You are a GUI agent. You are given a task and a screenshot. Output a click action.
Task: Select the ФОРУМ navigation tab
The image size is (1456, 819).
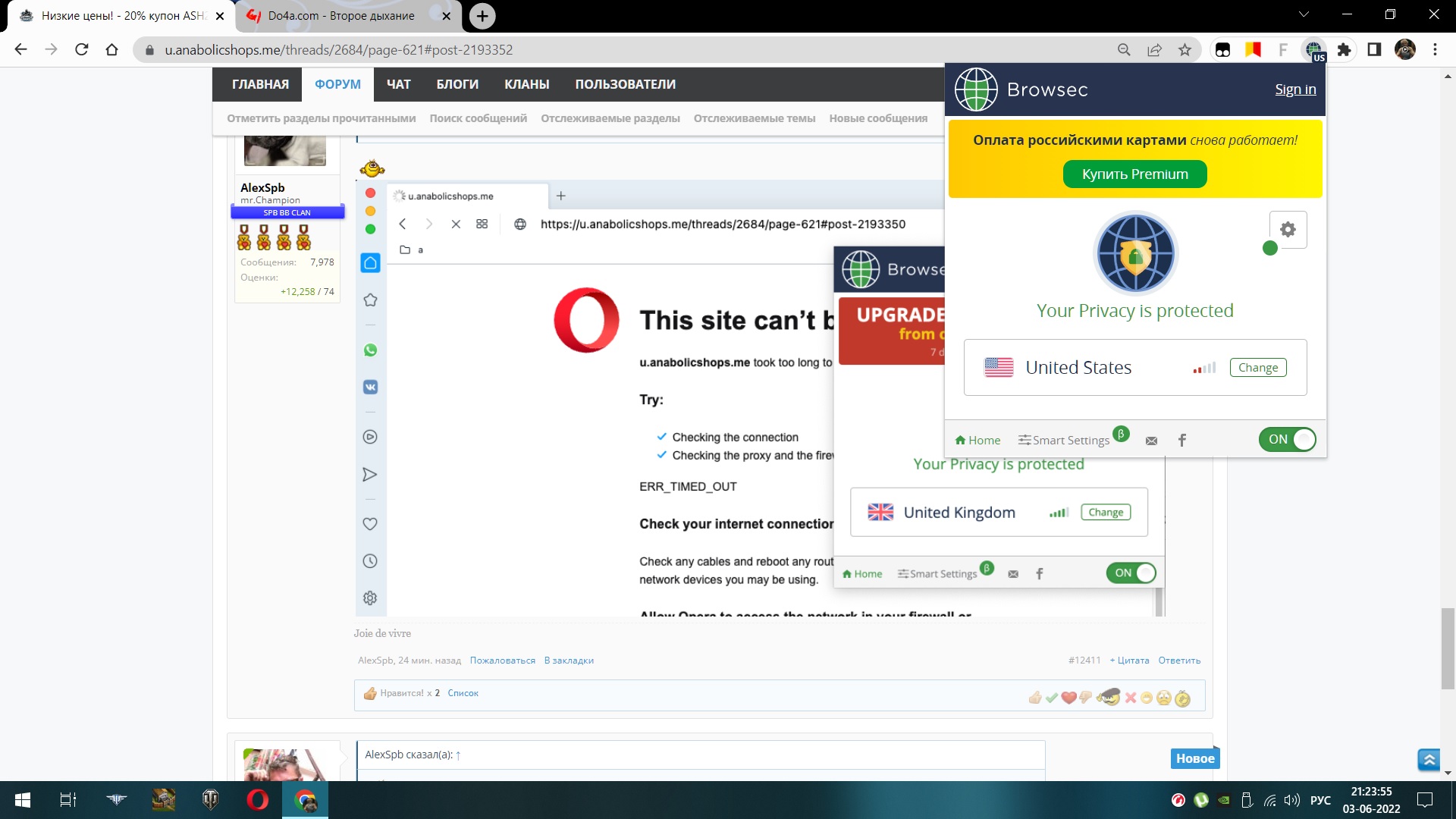click(337, 84)
